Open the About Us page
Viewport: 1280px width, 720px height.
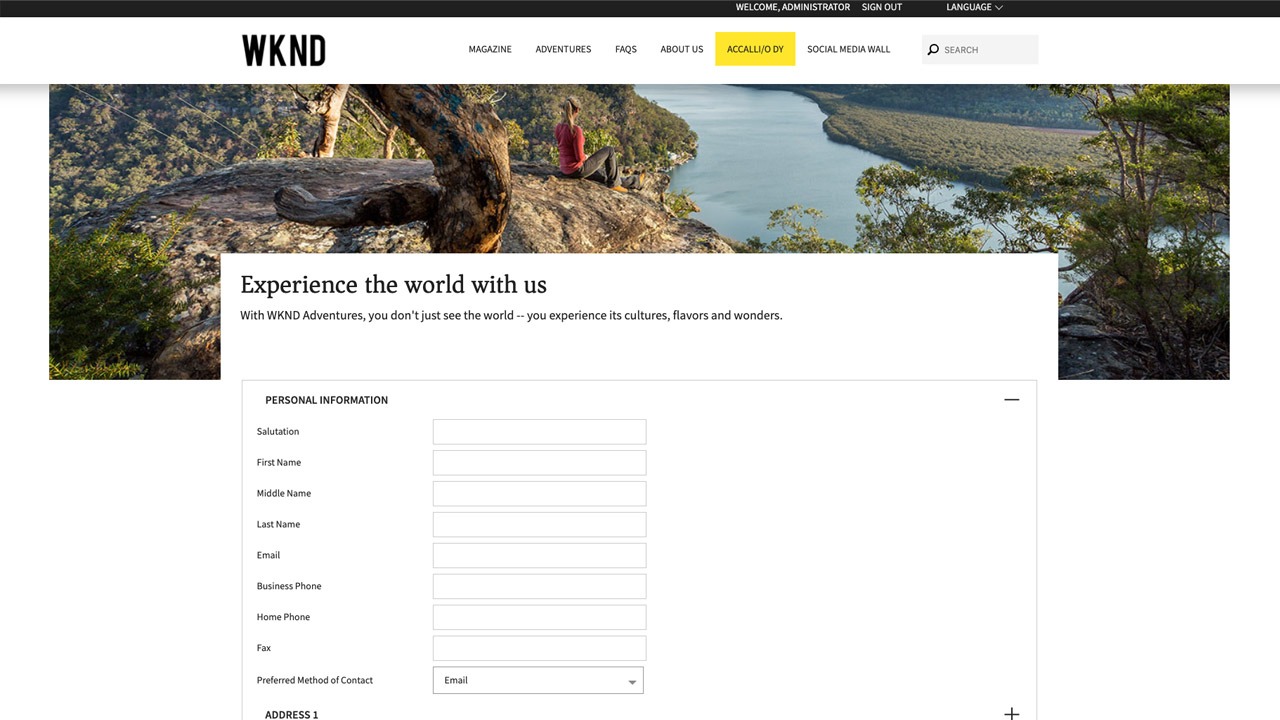click(x=682, y=49)
